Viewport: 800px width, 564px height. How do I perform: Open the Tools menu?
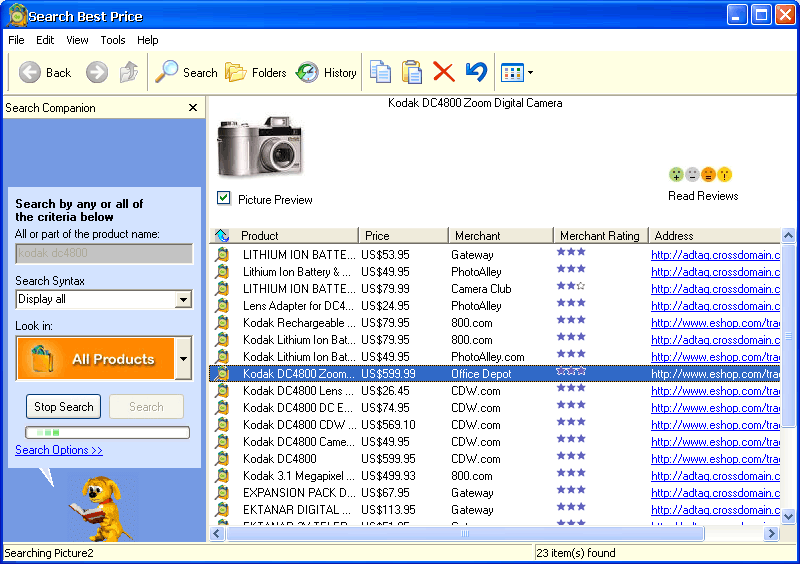click(x=113, y=40)
